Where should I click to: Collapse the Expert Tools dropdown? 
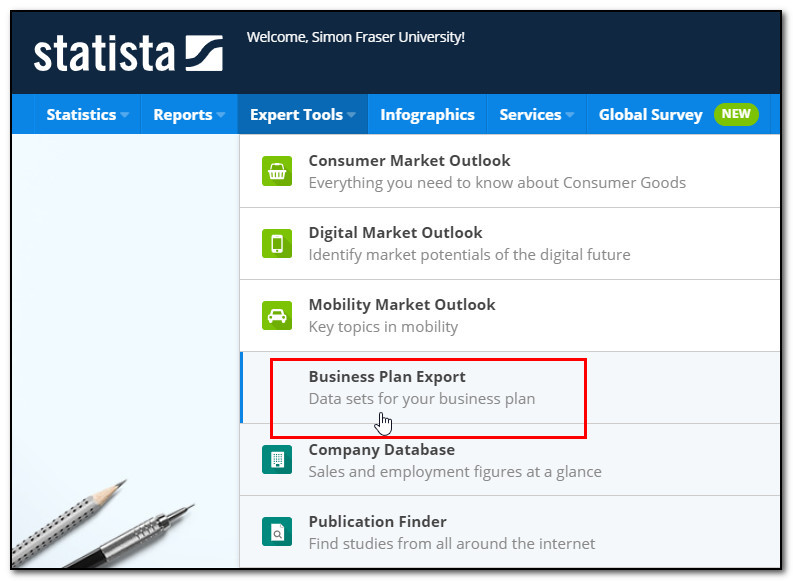(x=302, y=114)
